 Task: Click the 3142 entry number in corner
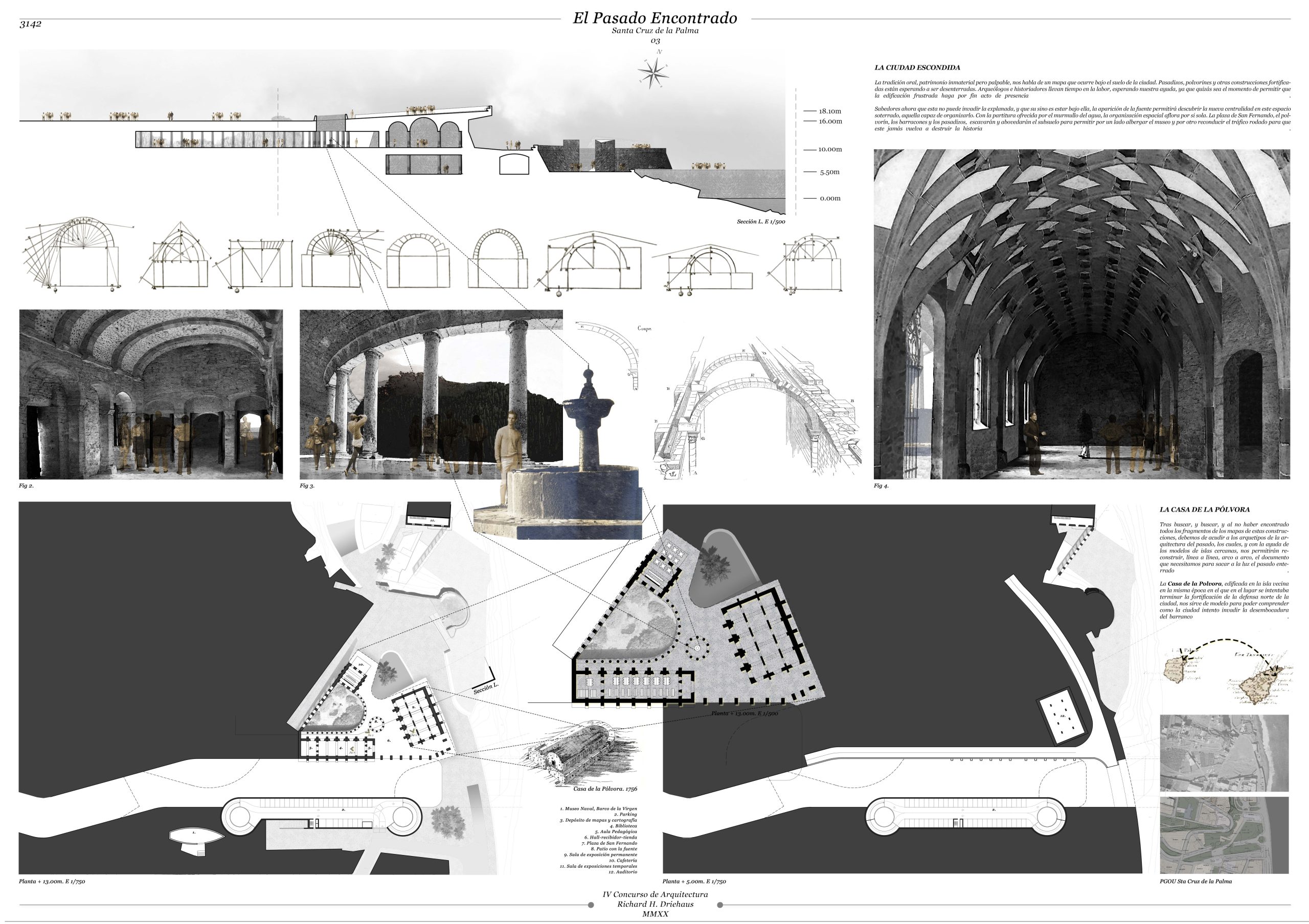tap(30, 25)
